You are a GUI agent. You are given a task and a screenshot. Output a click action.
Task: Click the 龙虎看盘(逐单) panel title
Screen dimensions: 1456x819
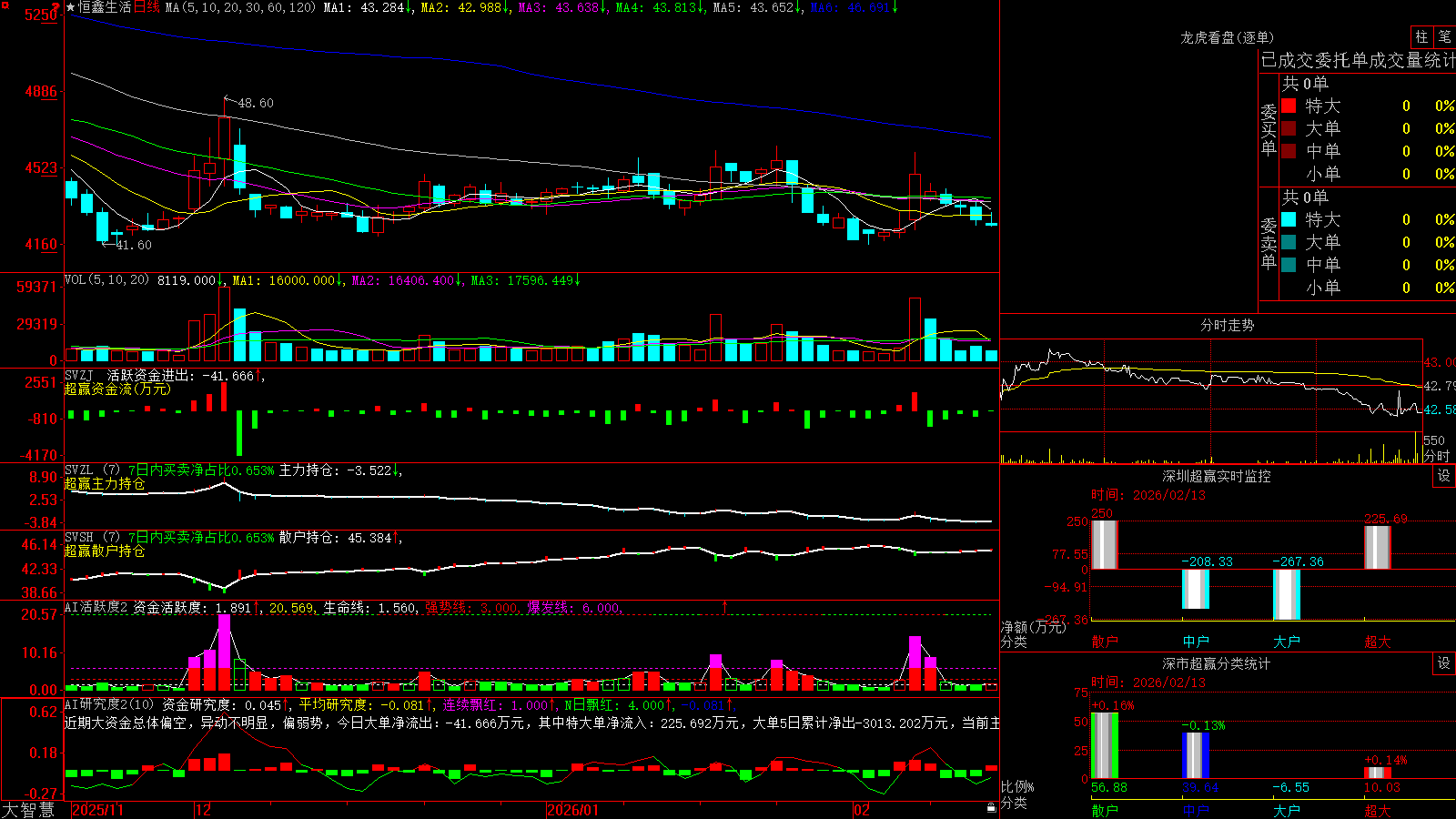(1227, 37)
